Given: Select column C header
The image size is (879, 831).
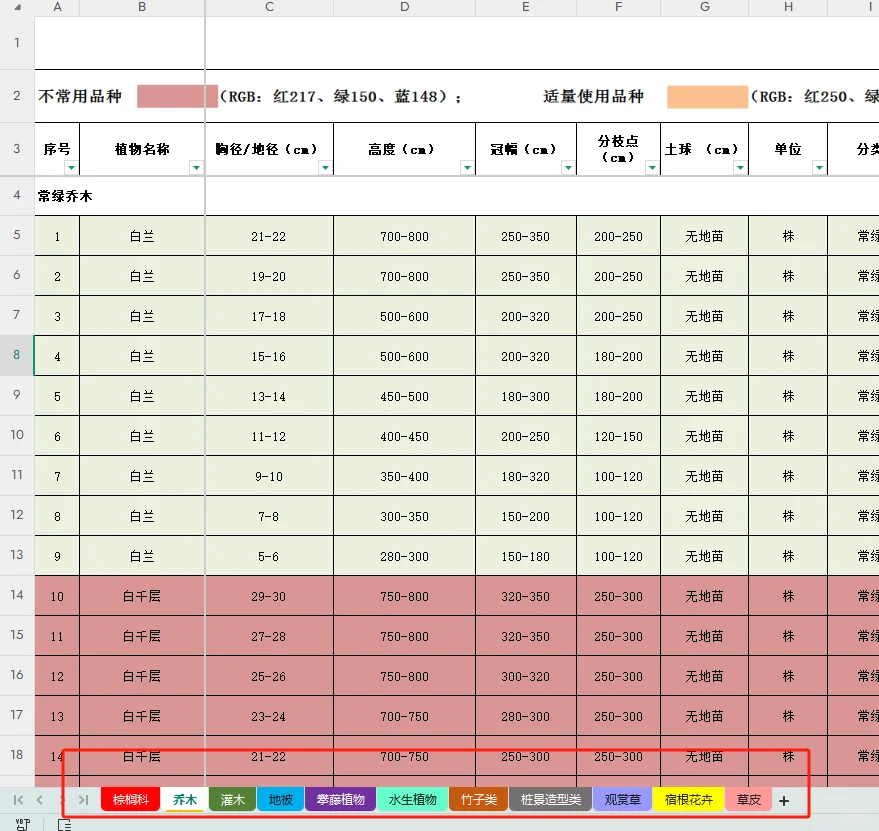Looking at the screenshot, I should coord(269,7).
